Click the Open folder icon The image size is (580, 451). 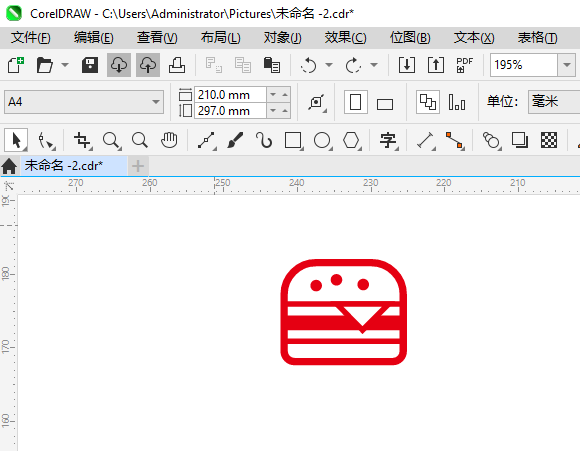coord(45,65)
